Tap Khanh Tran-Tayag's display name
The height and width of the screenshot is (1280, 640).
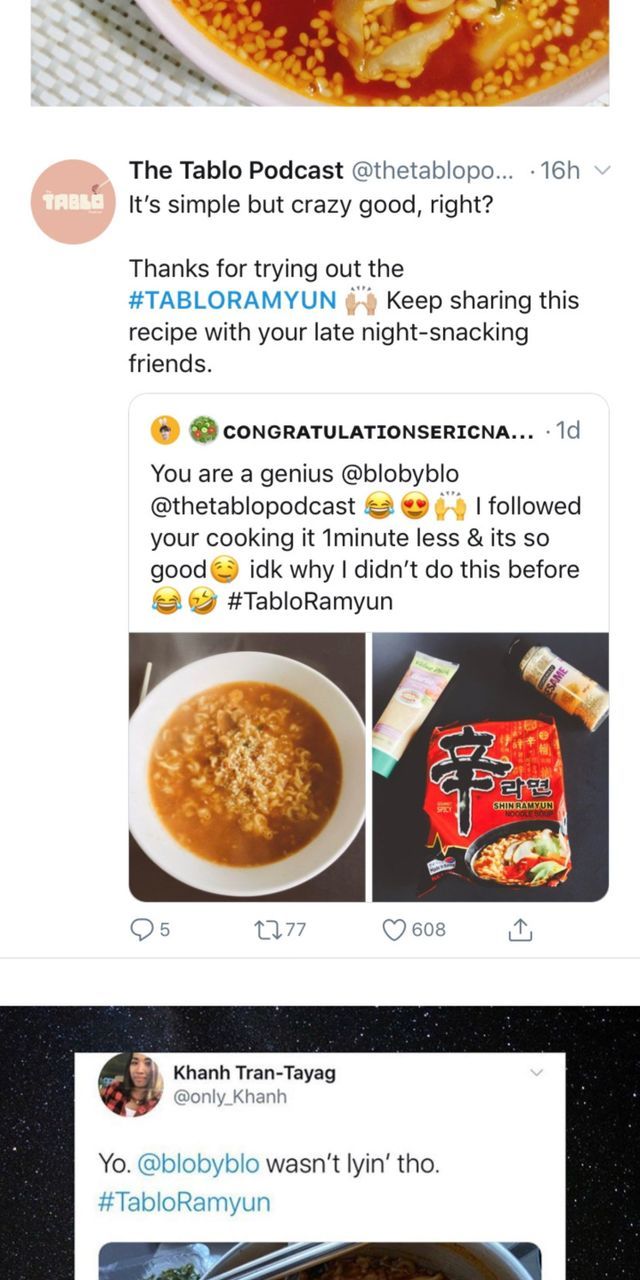254,1073
